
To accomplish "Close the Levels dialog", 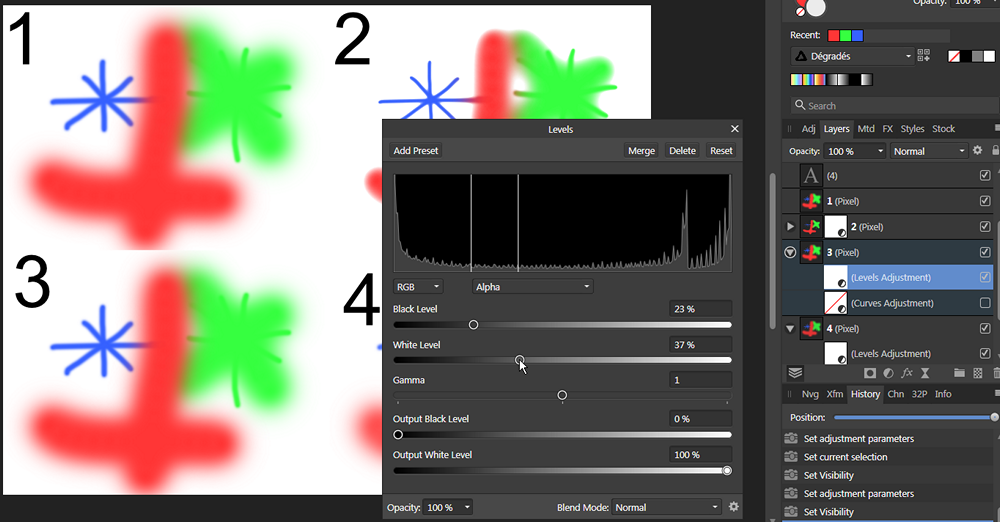I will pos(735,129).
